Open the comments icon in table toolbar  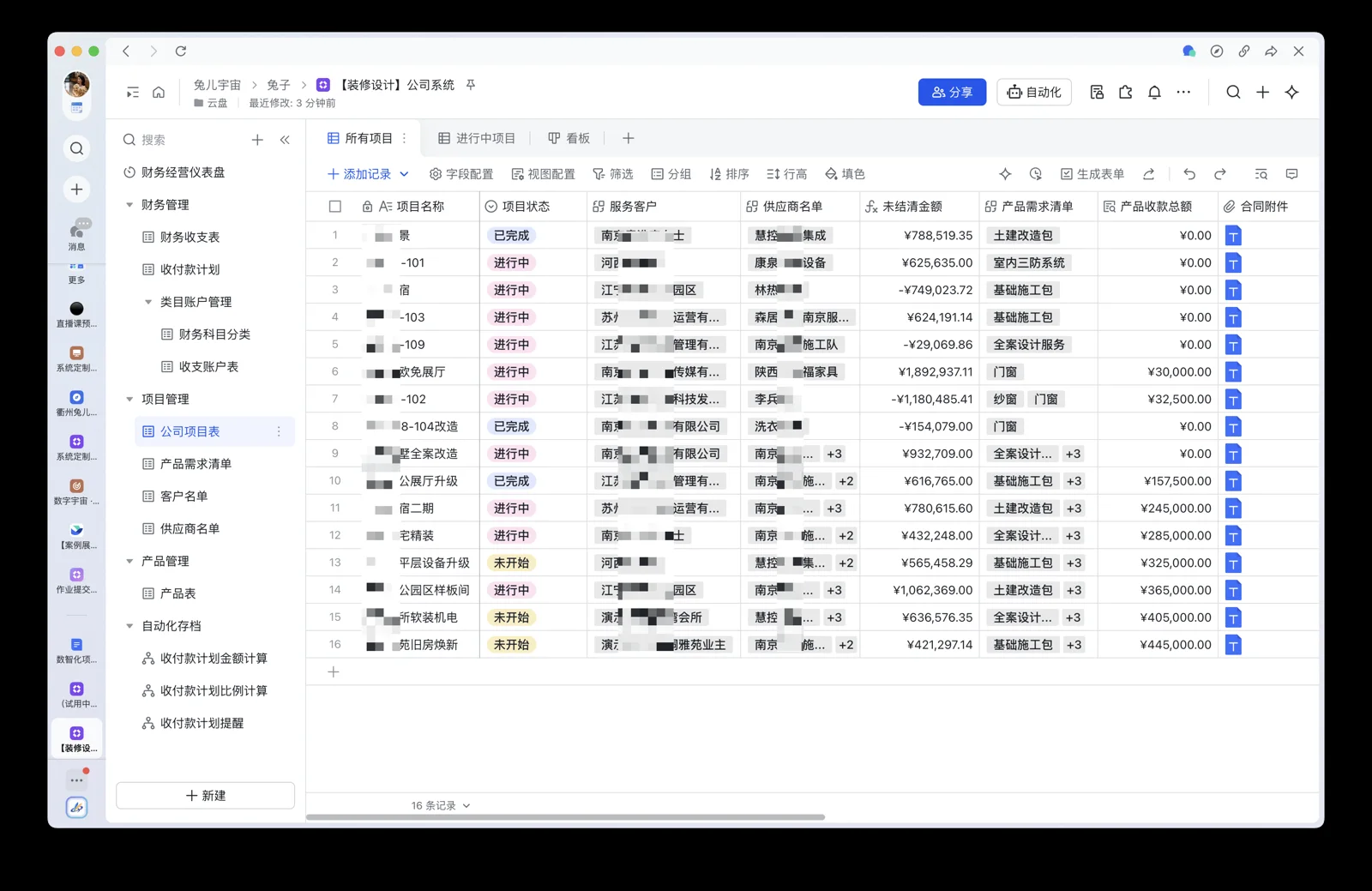[x=1292, y=174]
